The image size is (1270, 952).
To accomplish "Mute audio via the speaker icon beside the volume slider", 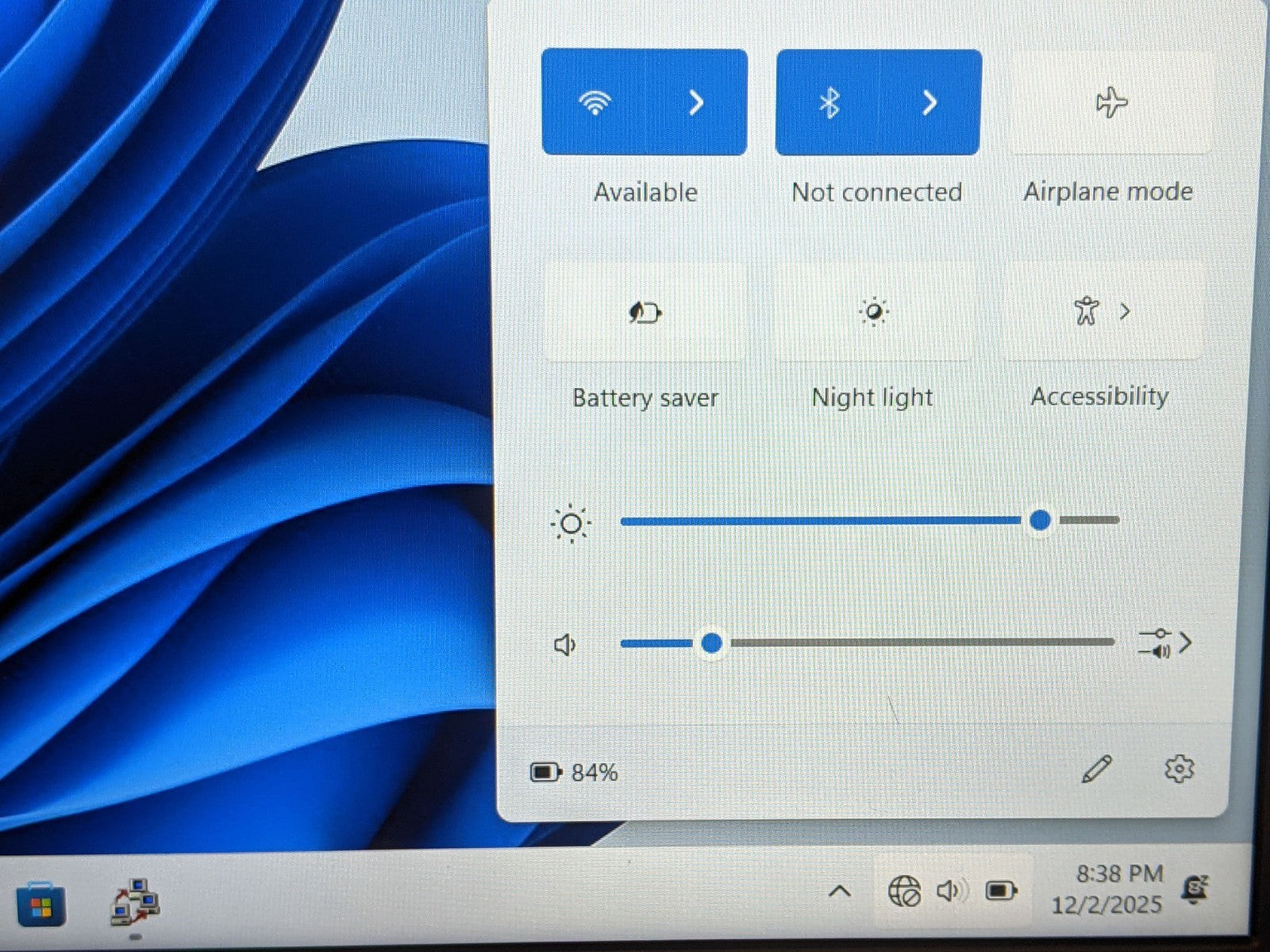I will click(x=564, y=644).
